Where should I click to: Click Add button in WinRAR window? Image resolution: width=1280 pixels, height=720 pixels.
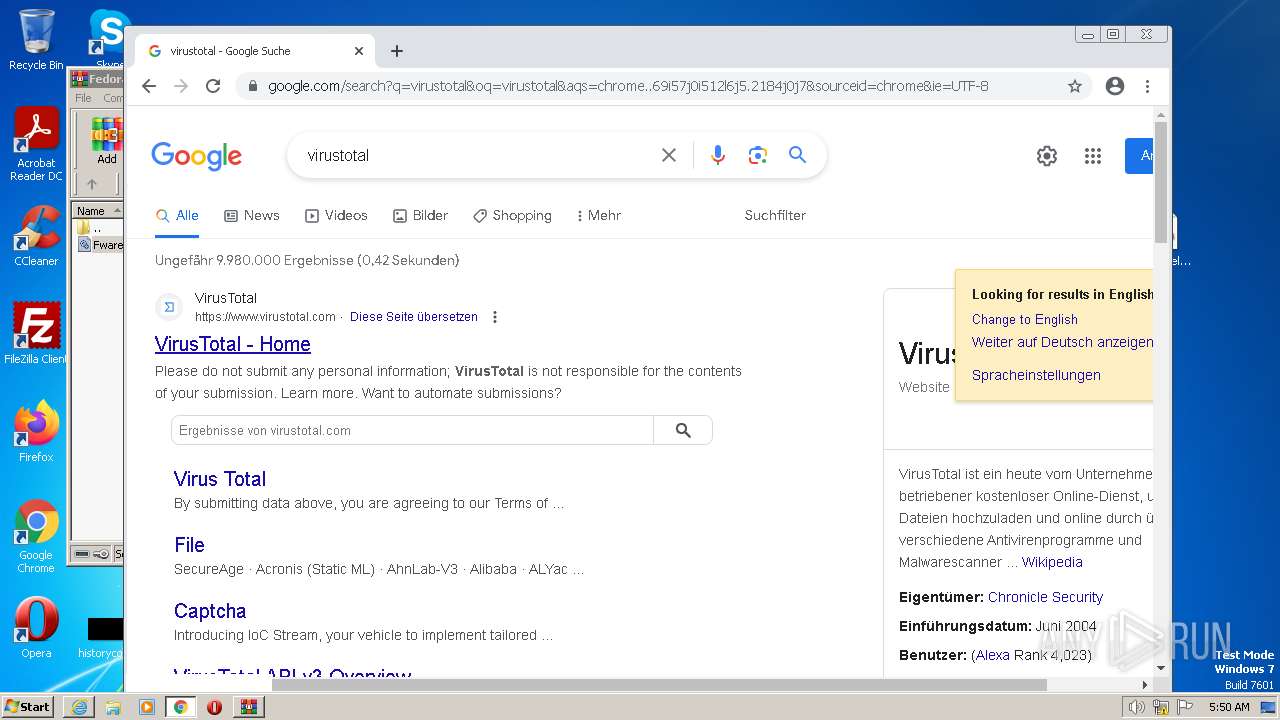click(106, 141)
